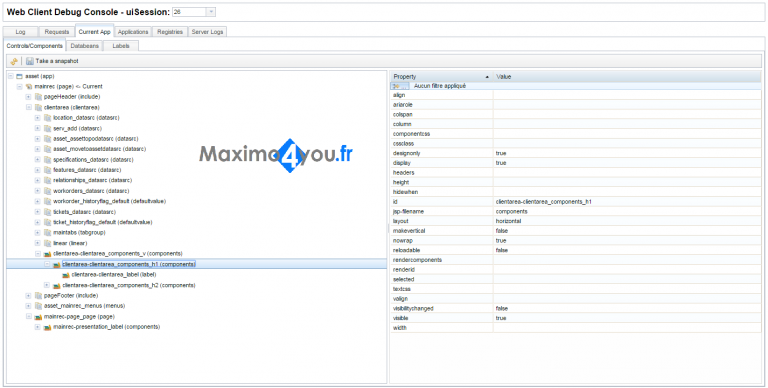Click the 'designonly' property cell
Viewport: 768px width, 388px height.
442,153
